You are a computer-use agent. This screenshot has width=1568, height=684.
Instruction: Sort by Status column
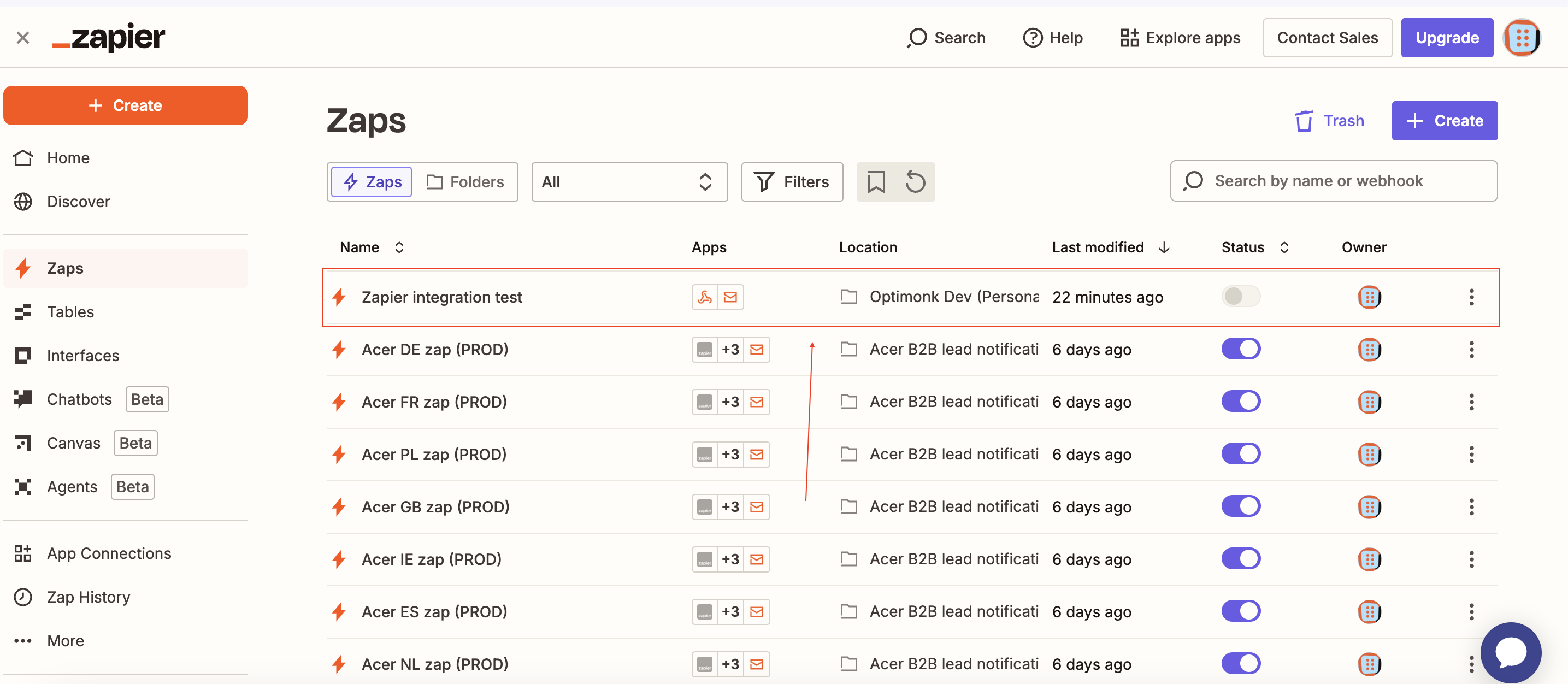click(1255, 247)
